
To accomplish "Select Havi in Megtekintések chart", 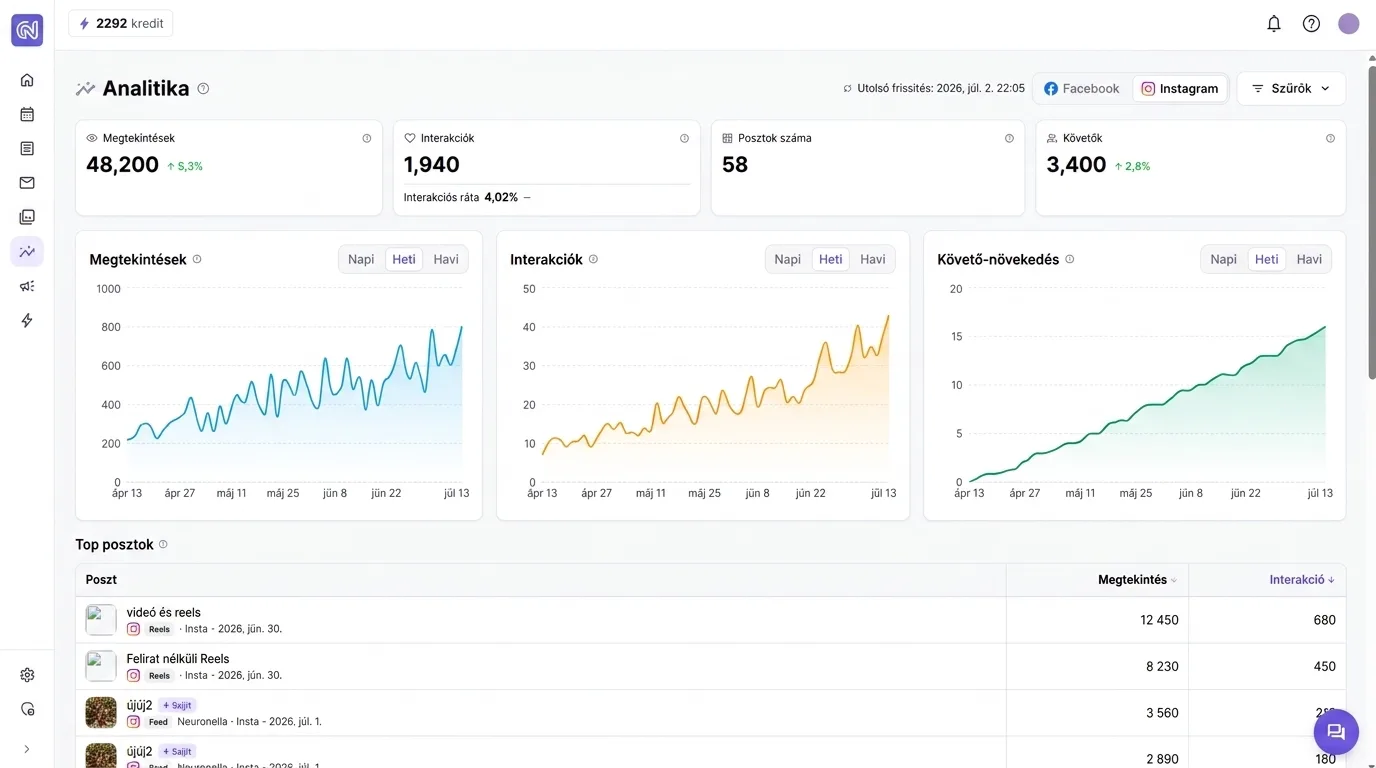I will pyautogui.click(x=446, y=259).
